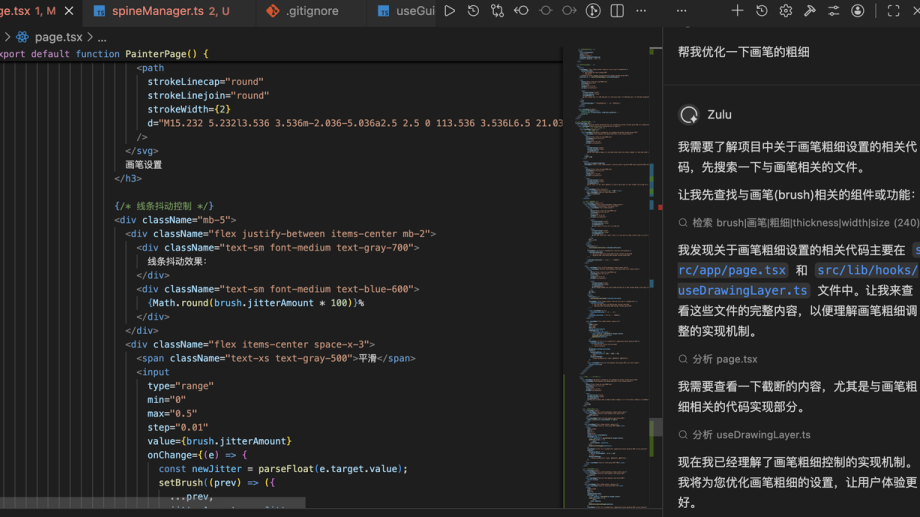Screen dimensions: 920x517
Task: Switch to the .gitignore tab
Action: click(311, 11)
